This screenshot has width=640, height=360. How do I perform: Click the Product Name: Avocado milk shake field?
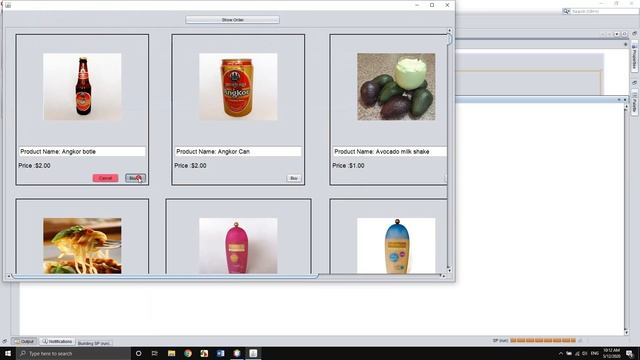pos(389,151)
